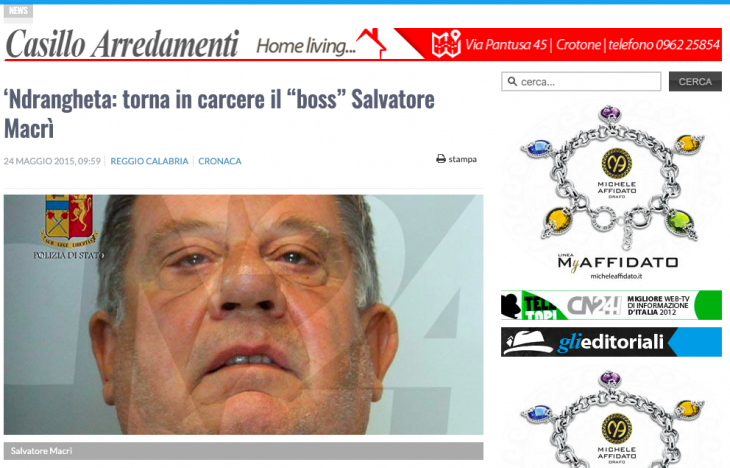Open the main article photo
730x468 pixels.
(x=243, y=315)
